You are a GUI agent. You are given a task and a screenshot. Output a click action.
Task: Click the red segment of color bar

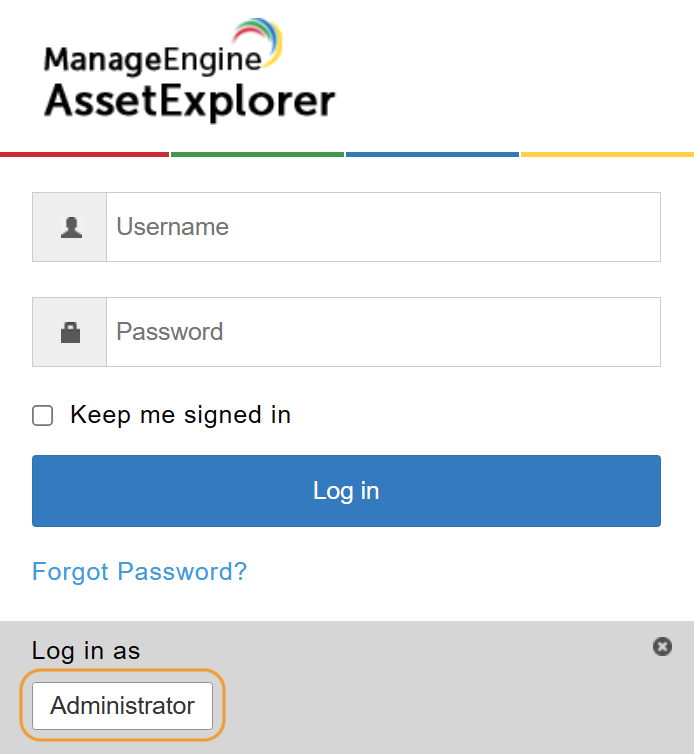pos(85,154)
